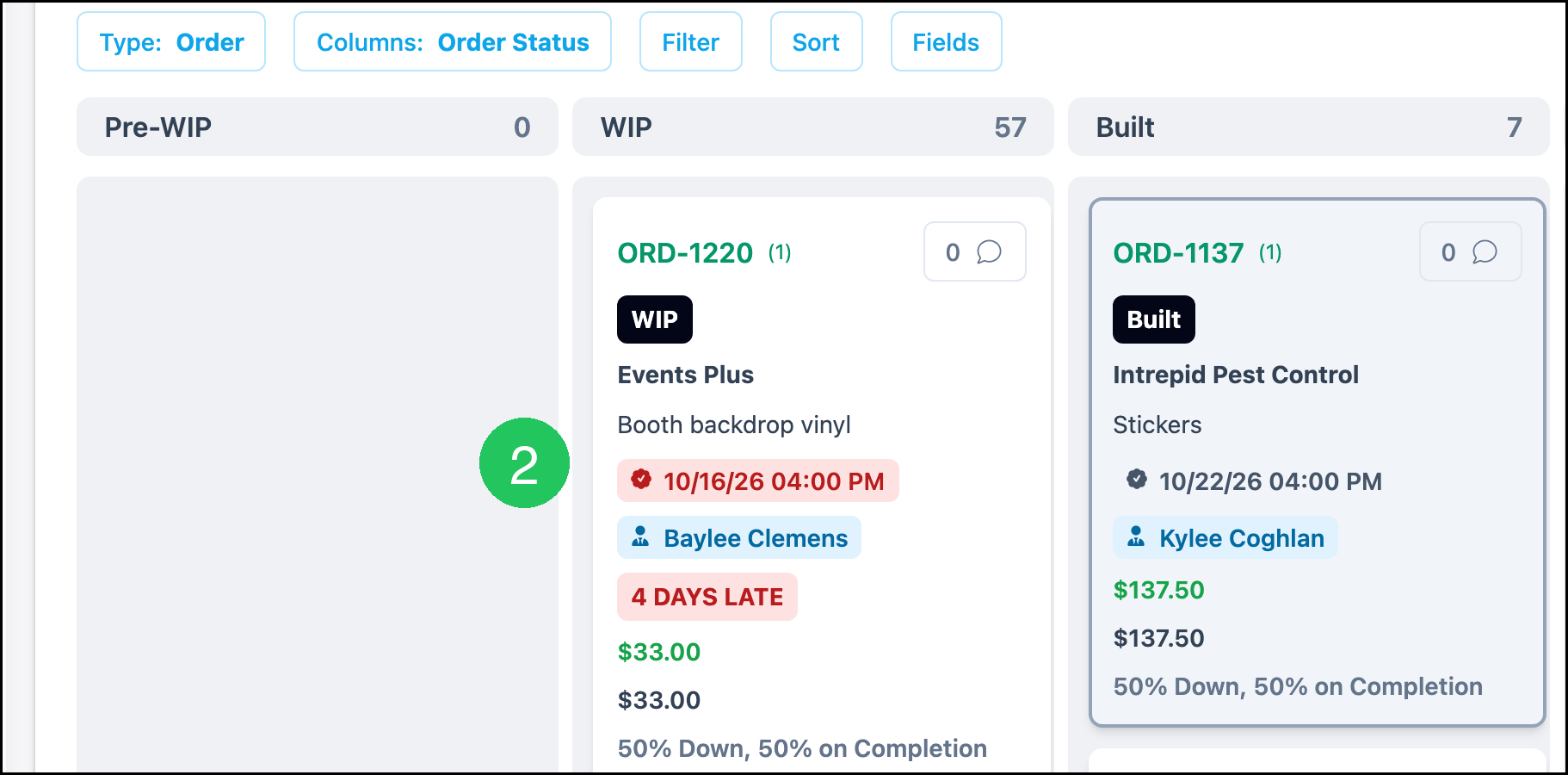The width and height of the screenshot is (1568, 775).
Task: Open comments on ORD-1220 card
Action: coord(974,251)
